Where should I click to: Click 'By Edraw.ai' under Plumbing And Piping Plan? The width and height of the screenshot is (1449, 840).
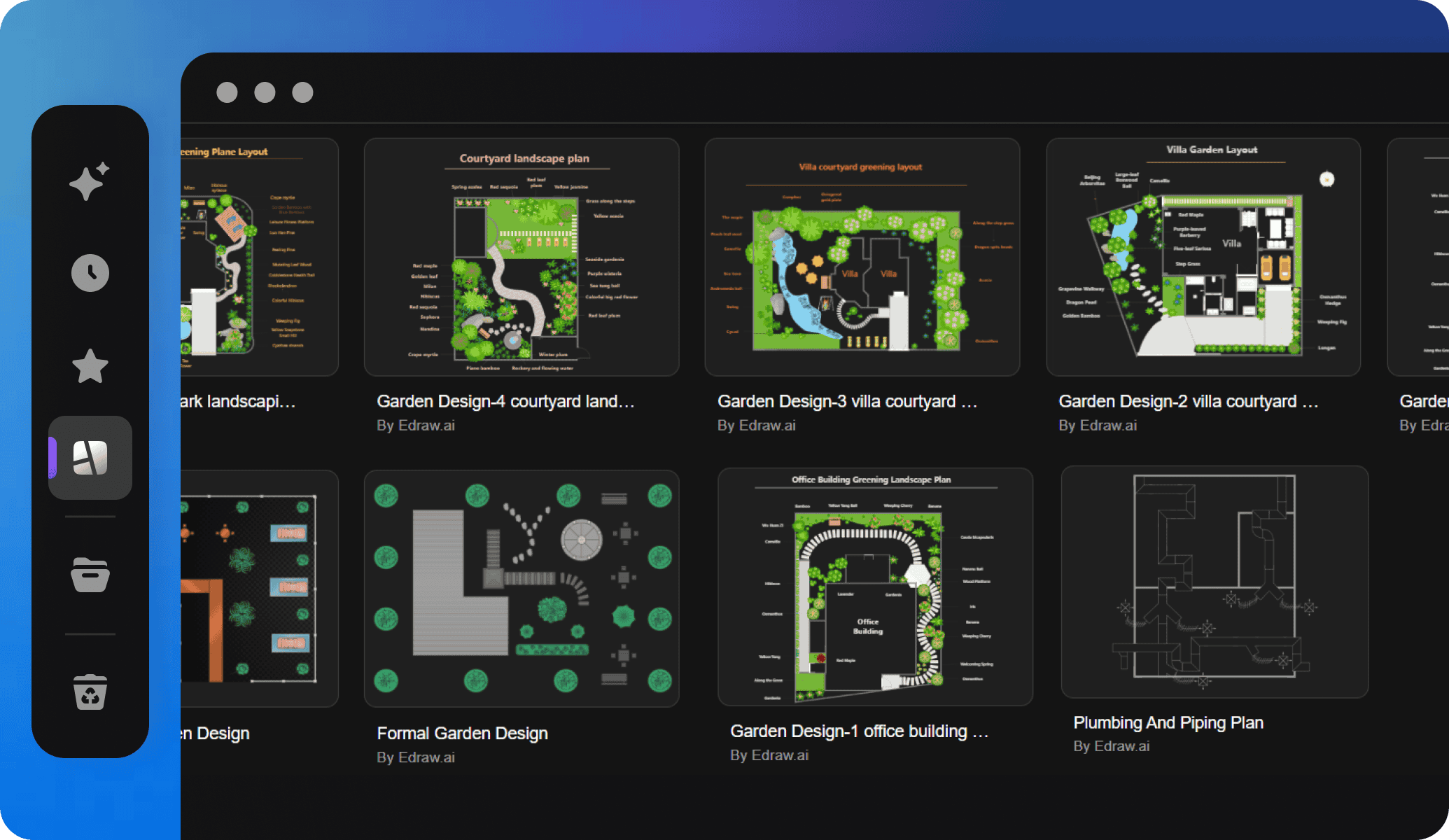(1112, 745)
